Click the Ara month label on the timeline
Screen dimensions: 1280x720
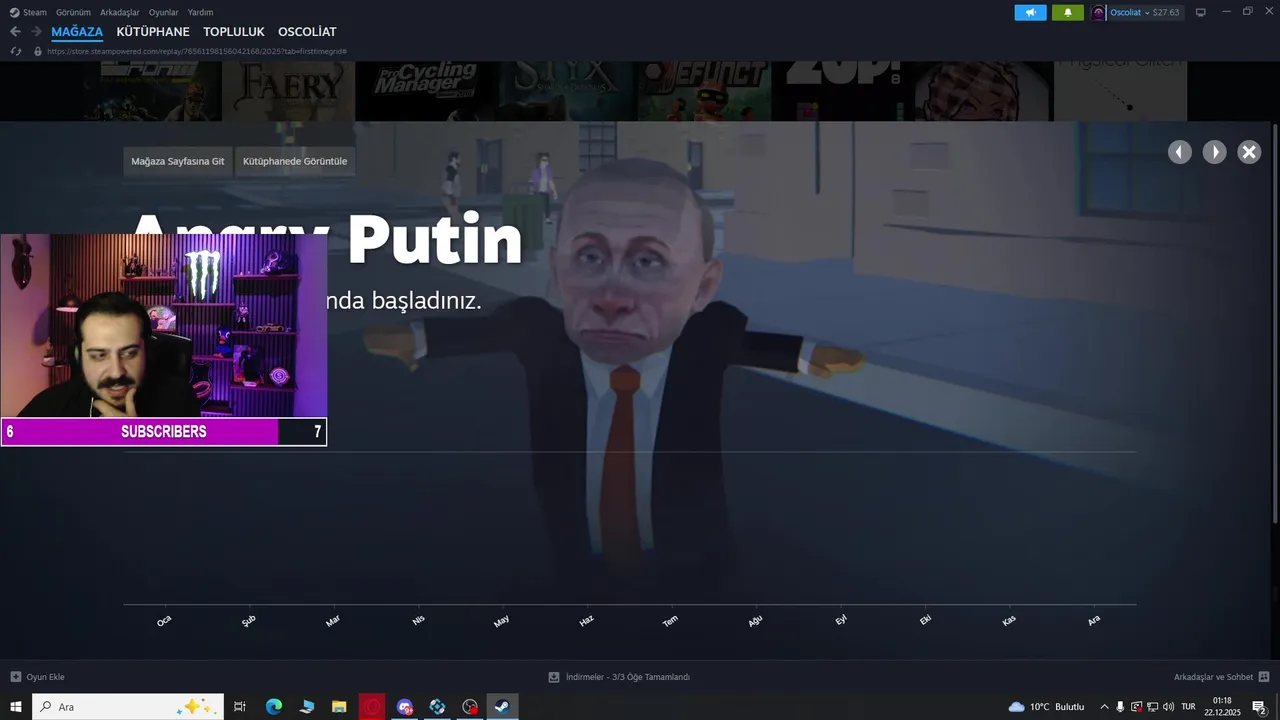(1094, 621)
